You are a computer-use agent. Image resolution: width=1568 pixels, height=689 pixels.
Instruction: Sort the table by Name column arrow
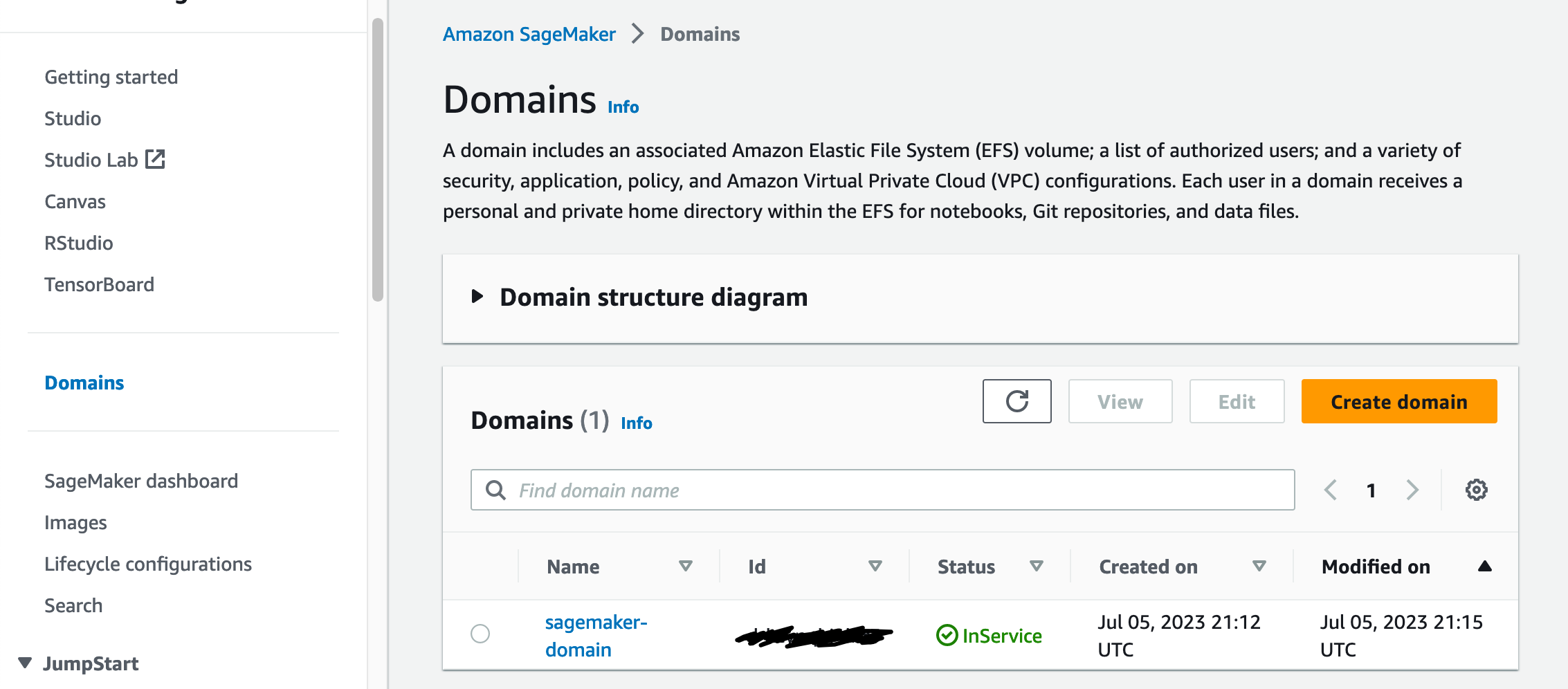tap(685, 567)
